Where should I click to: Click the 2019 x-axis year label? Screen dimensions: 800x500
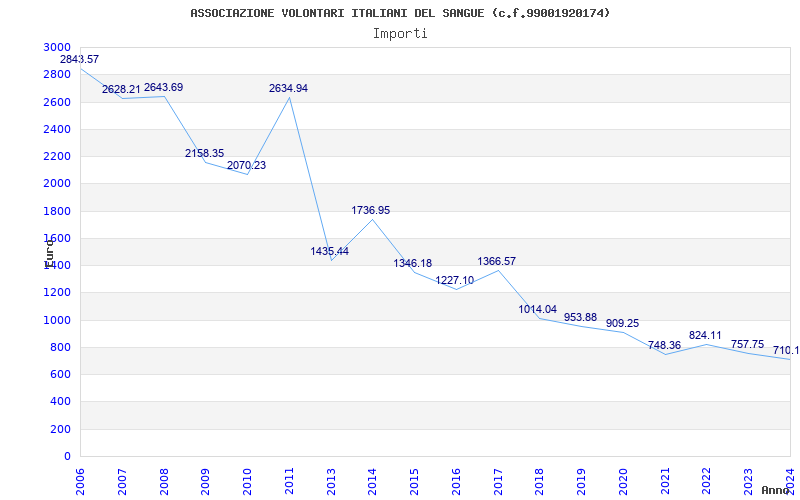[582, 481]
